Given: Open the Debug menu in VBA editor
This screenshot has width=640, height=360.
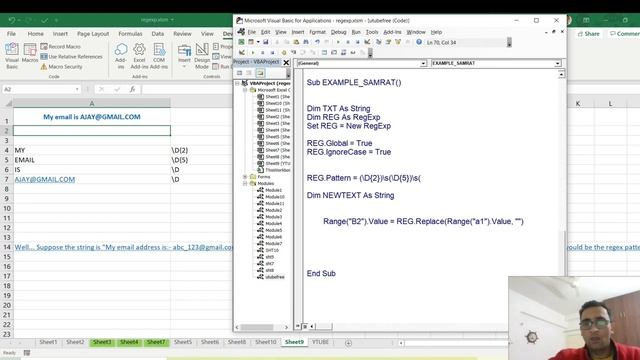Looking at the screenshot, I should 338,32.
